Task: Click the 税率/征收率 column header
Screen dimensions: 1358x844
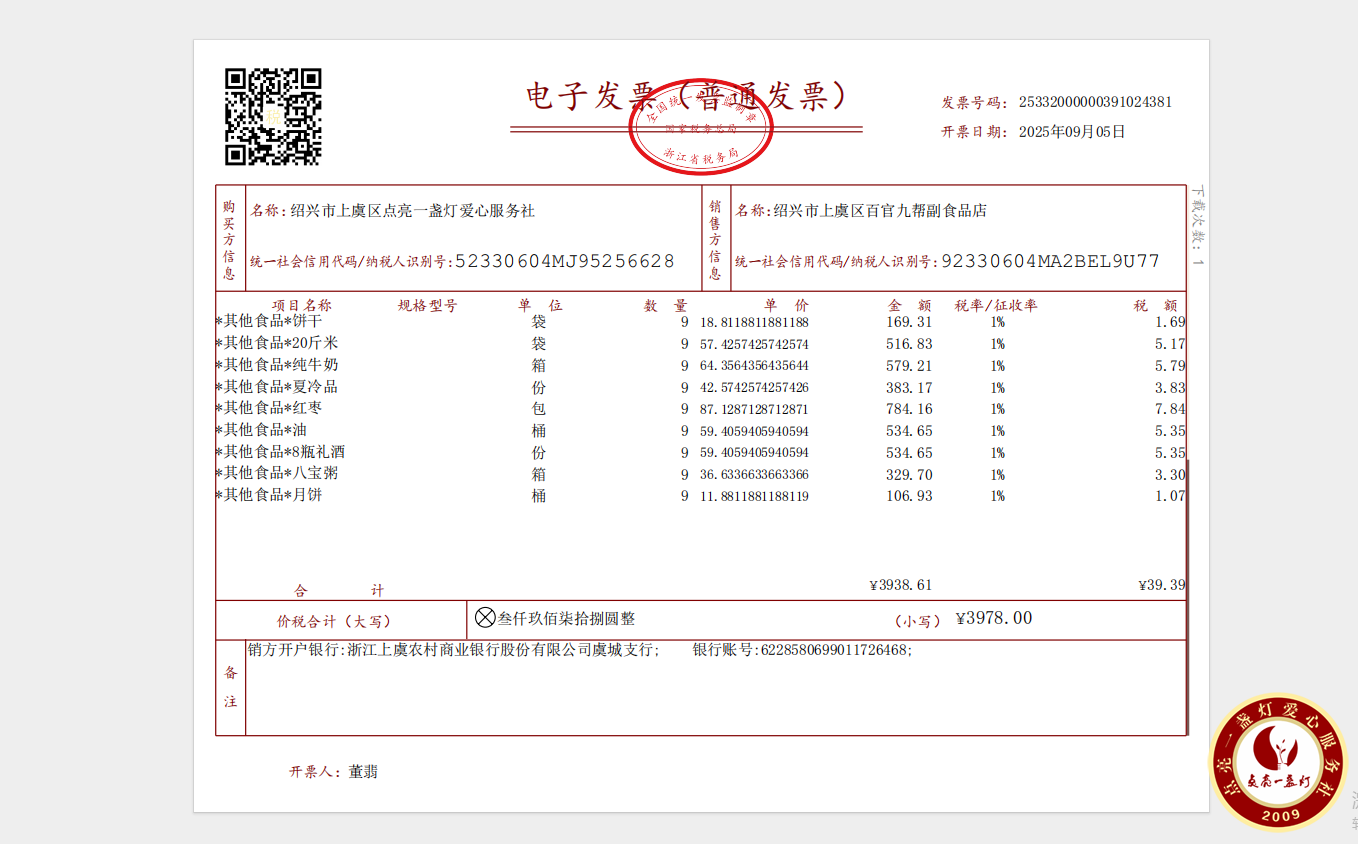Action: tap(996, 305)
